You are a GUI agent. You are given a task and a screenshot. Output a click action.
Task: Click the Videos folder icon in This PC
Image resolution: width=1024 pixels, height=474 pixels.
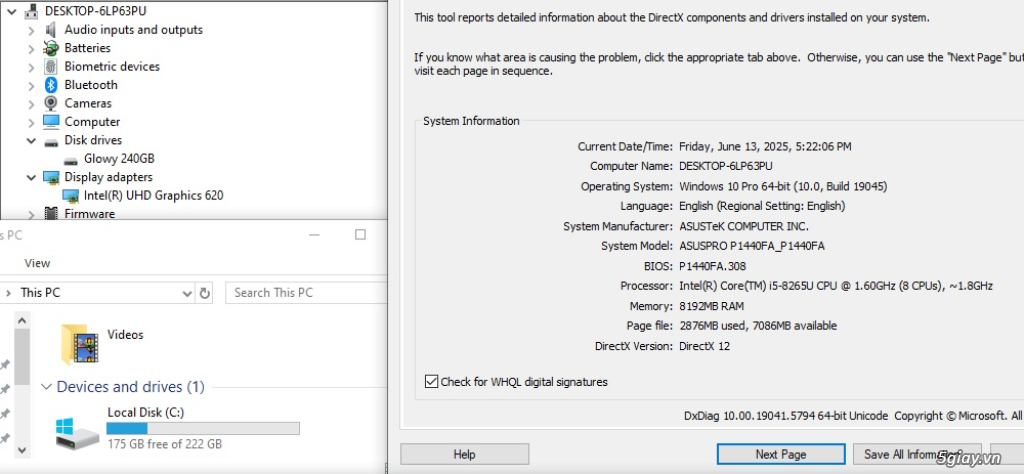coord(79,344)
